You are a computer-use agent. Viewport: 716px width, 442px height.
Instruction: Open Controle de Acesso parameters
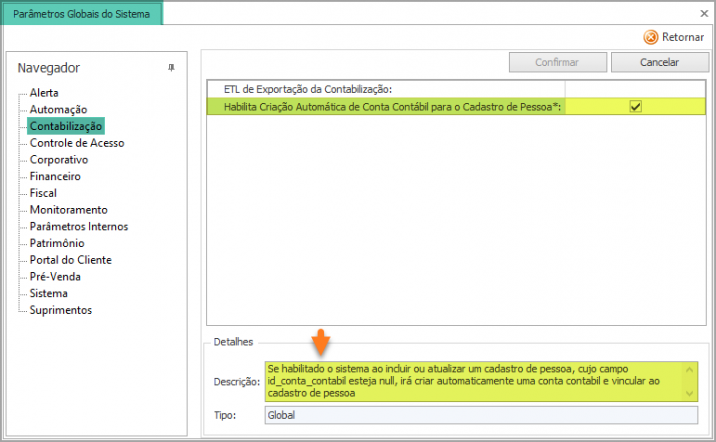77,143
